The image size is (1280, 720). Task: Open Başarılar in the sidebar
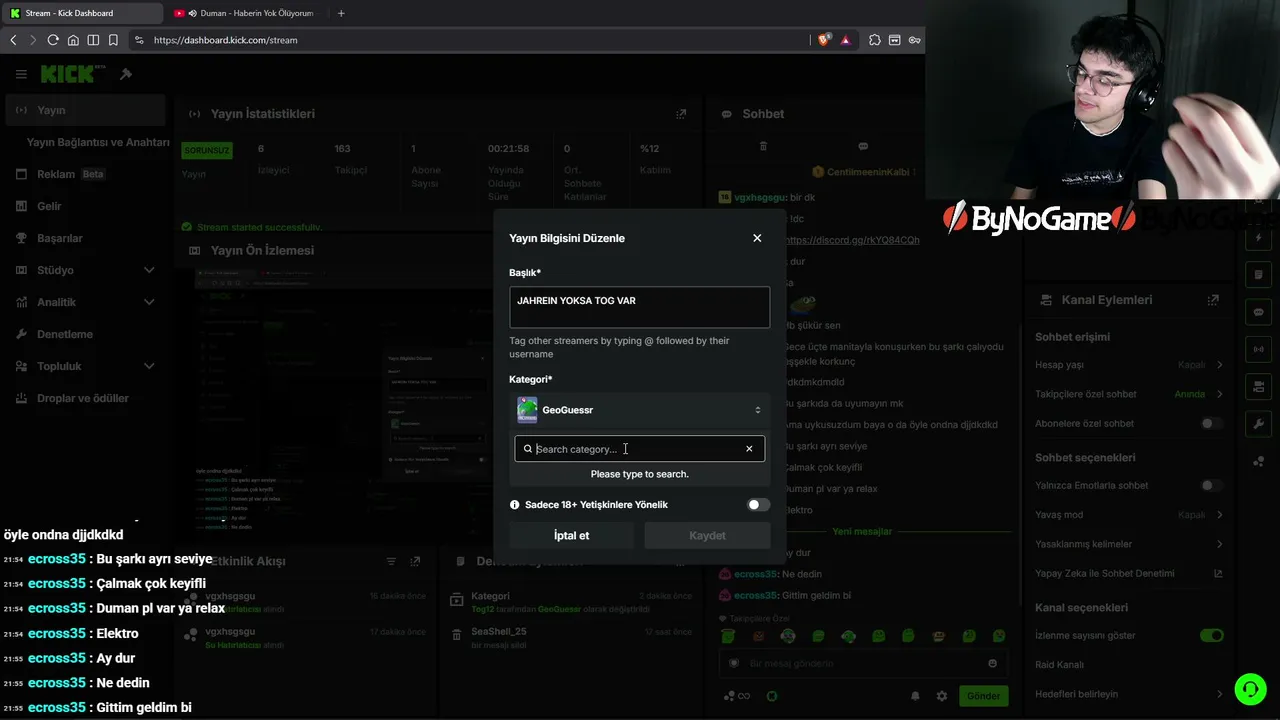(x=85, y=238)
